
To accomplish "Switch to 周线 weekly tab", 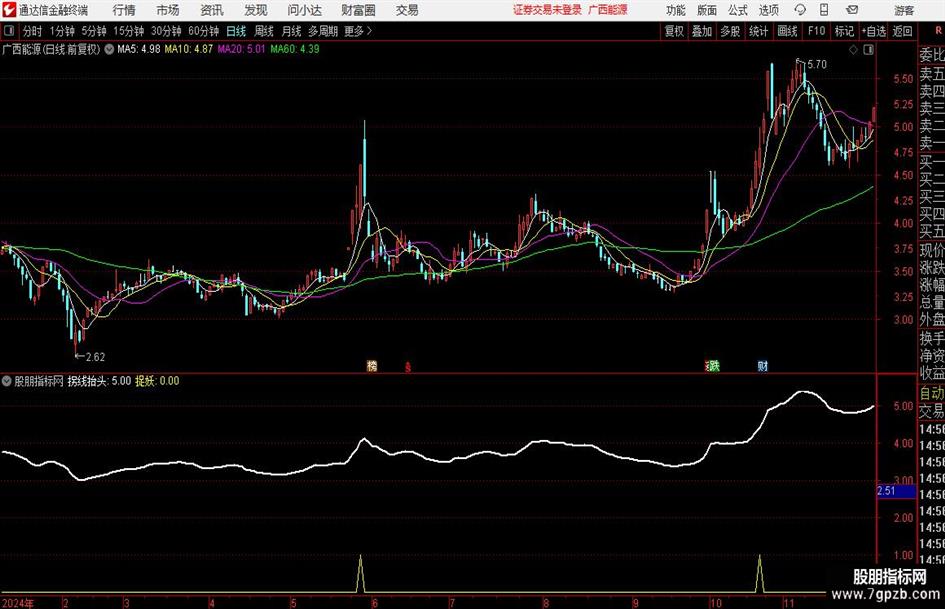I will pos(264,31).
